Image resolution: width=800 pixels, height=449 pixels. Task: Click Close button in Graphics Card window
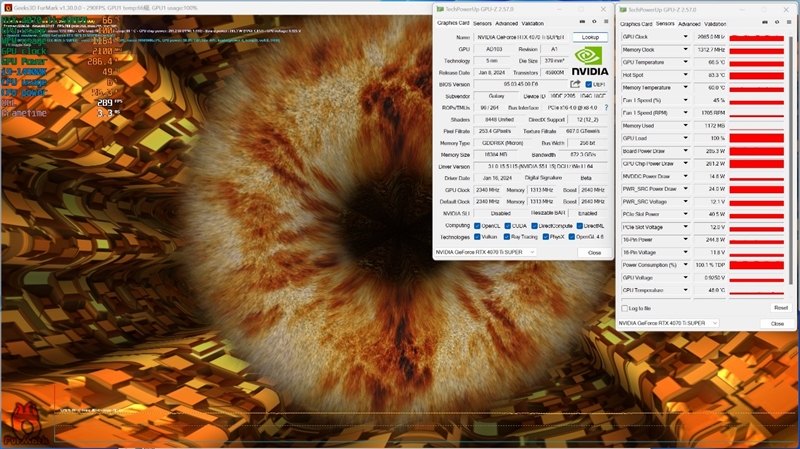coord(594,253)
